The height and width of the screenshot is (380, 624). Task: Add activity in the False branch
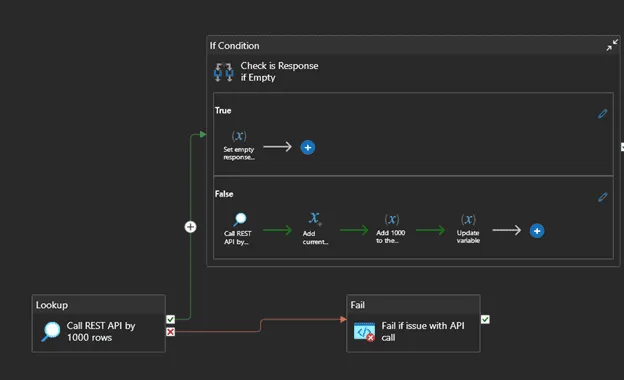click(537, 231)
